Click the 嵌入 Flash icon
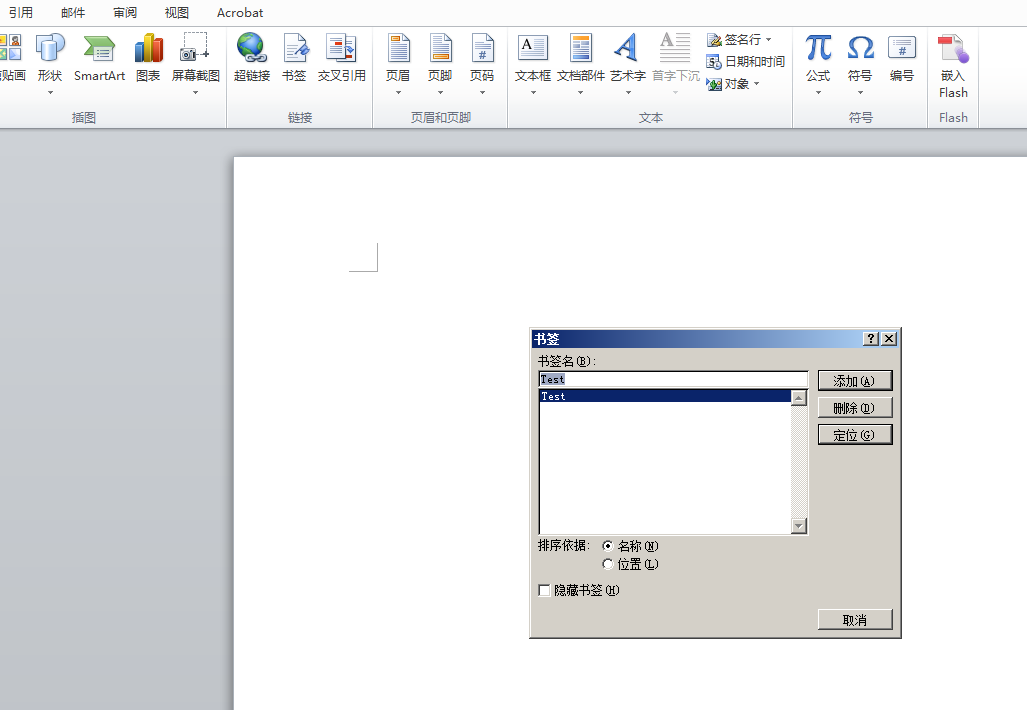This screenshot has width=1027, height=710. tap(953, 66)
